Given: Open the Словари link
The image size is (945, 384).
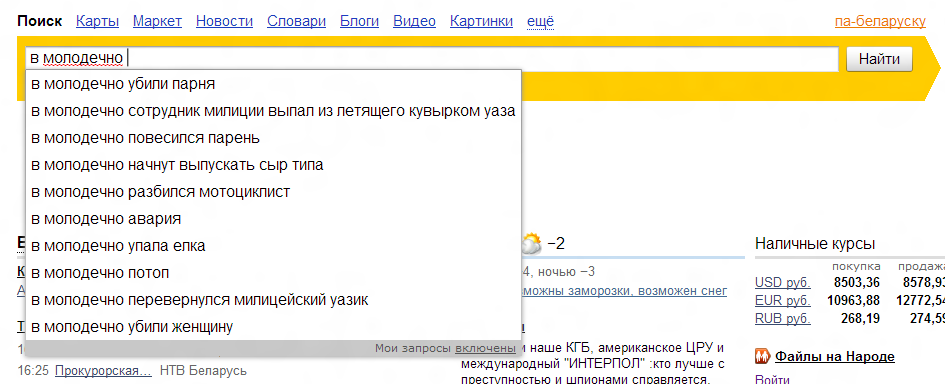Looking at the screenshot, I should (297, 22).
